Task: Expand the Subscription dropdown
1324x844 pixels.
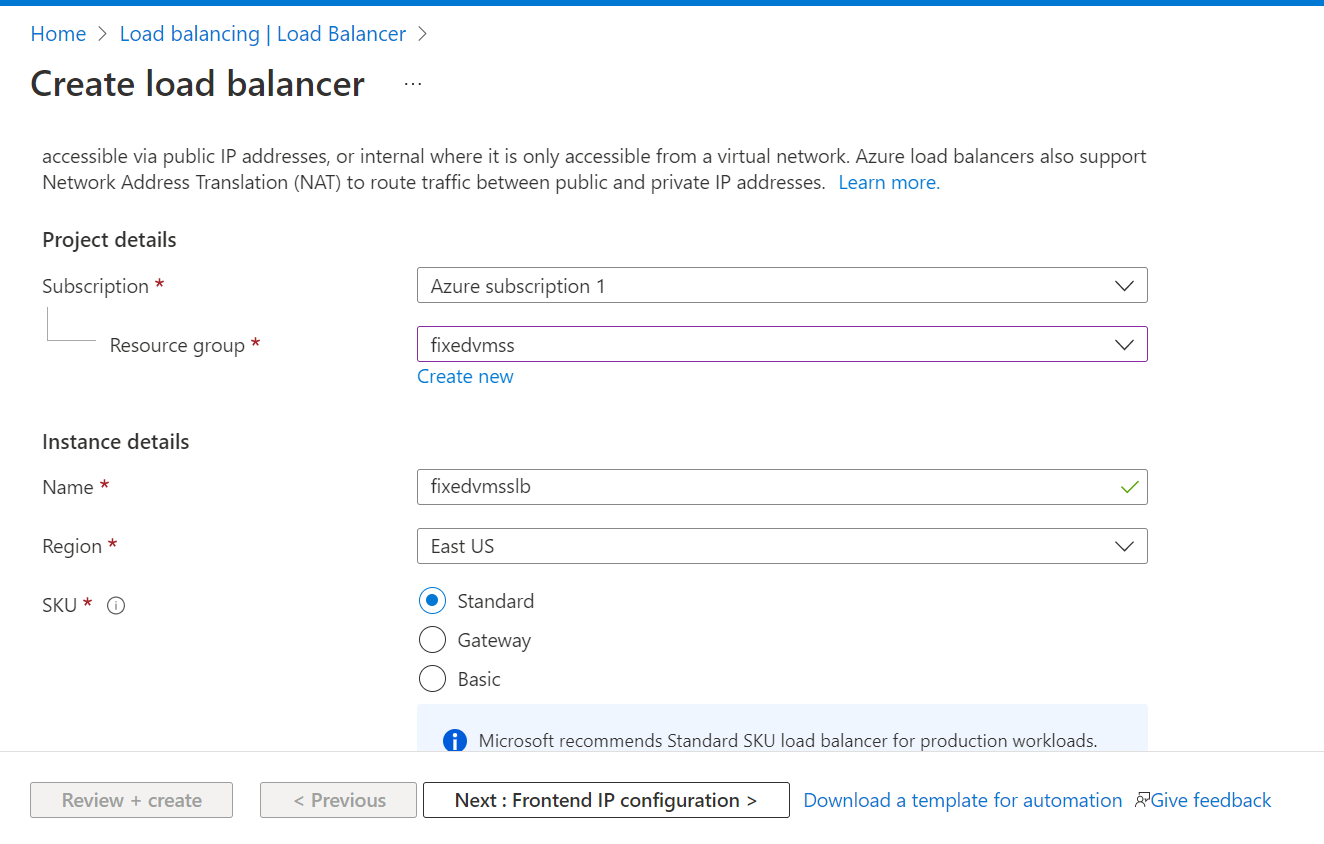Action: (781, 286)
